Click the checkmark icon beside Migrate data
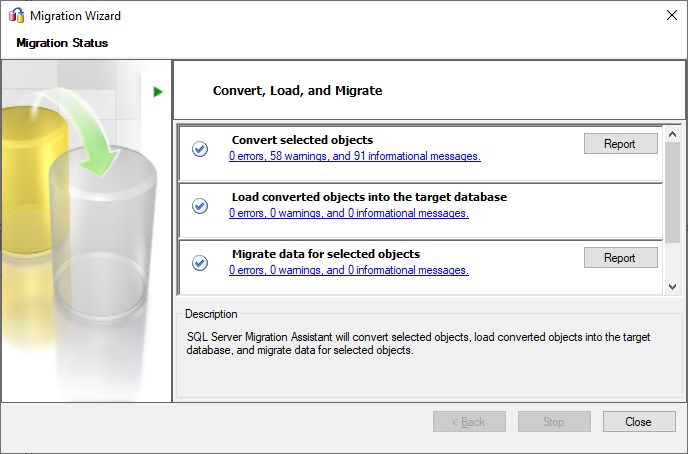The width and height of the screenshot is (688, 454). [200, 263]
